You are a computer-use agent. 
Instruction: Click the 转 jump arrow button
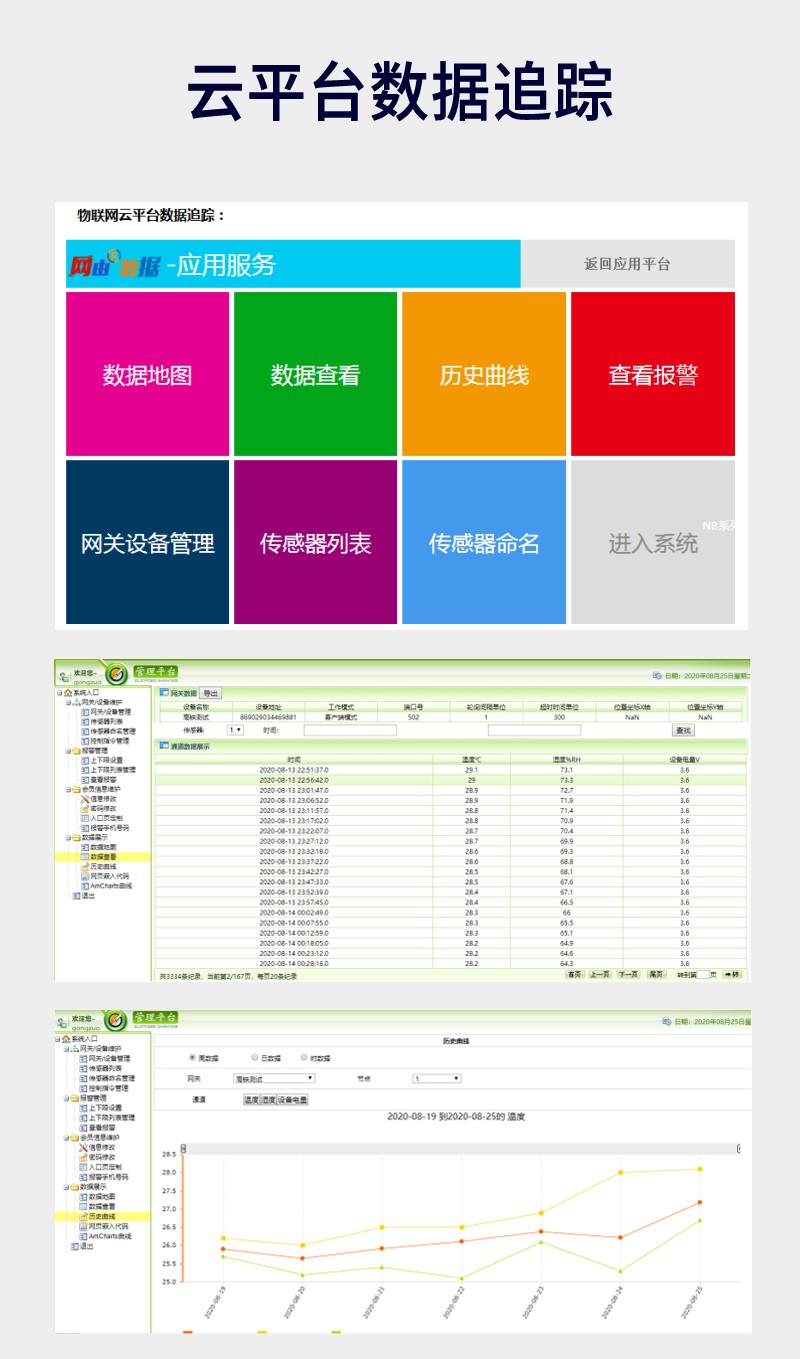point(733,974)
